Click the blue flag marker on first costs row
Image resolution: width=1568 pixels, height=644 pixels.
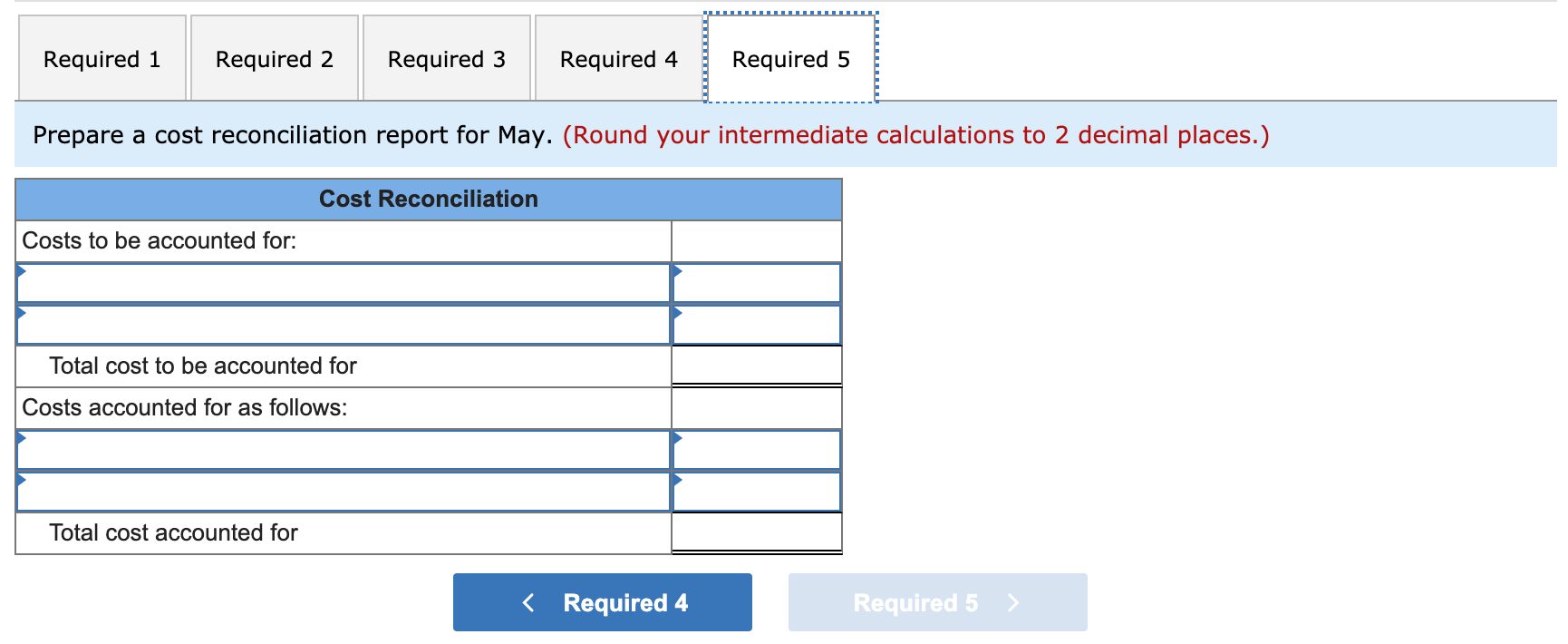coord(20,270)
